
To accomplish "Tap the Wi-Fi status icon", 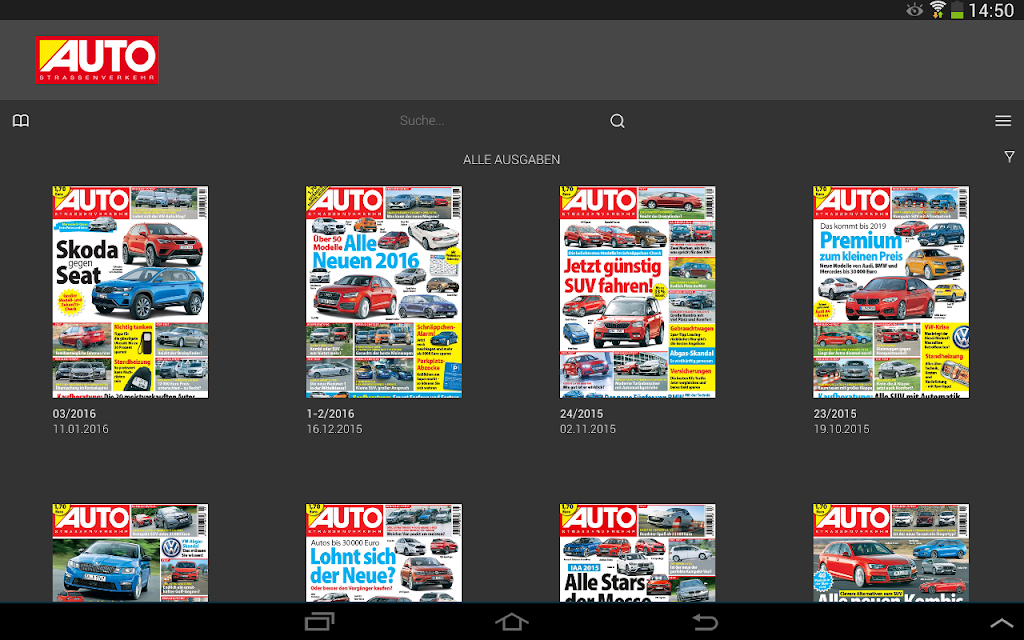I will pyautogui.click(x=938, y=10).
